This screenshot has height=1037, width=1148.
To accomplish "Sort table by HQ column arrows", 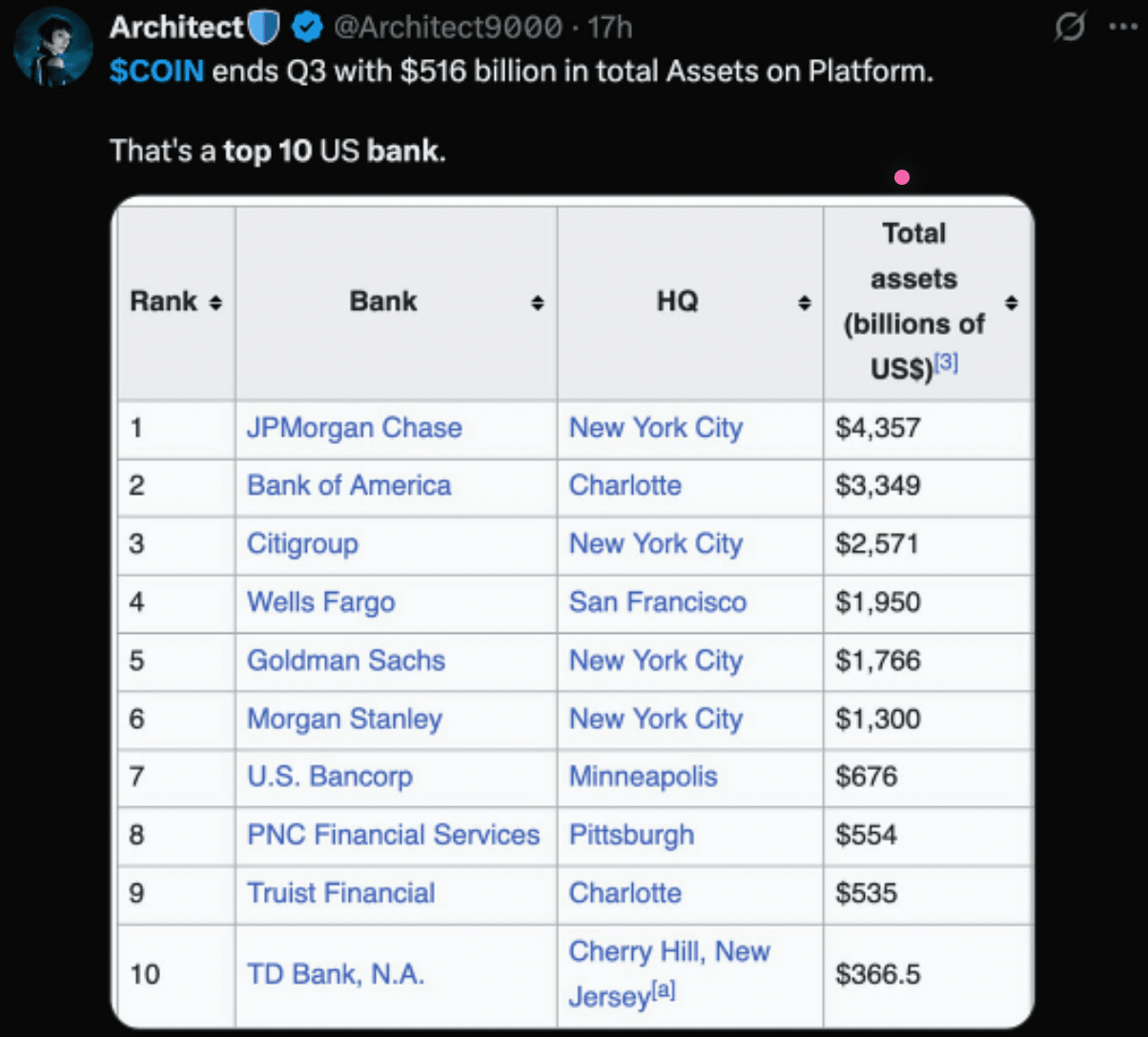I will pyautogui.click(x=804, y=303).
